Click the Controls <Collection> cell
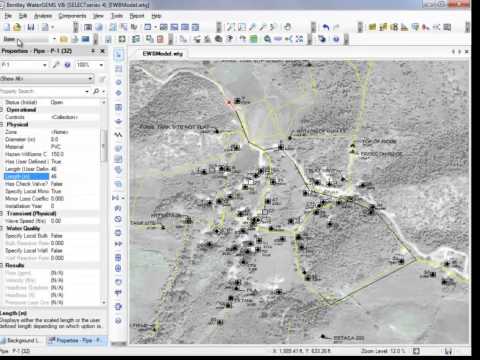The width and height of the screenshot is (480, 360). coord(65,117)
